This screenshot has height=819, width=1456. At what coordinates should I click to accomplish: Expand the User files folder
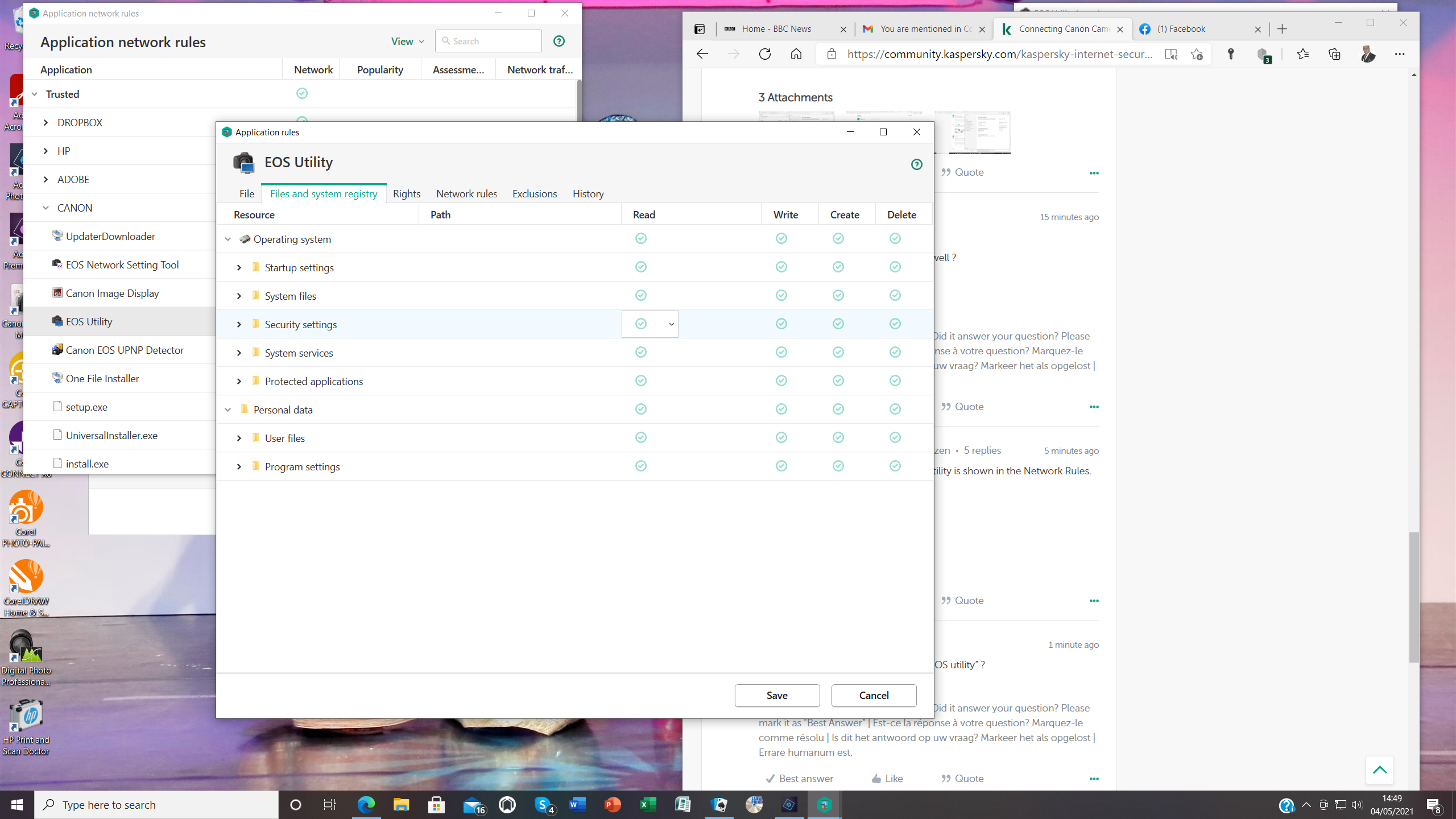239,438
